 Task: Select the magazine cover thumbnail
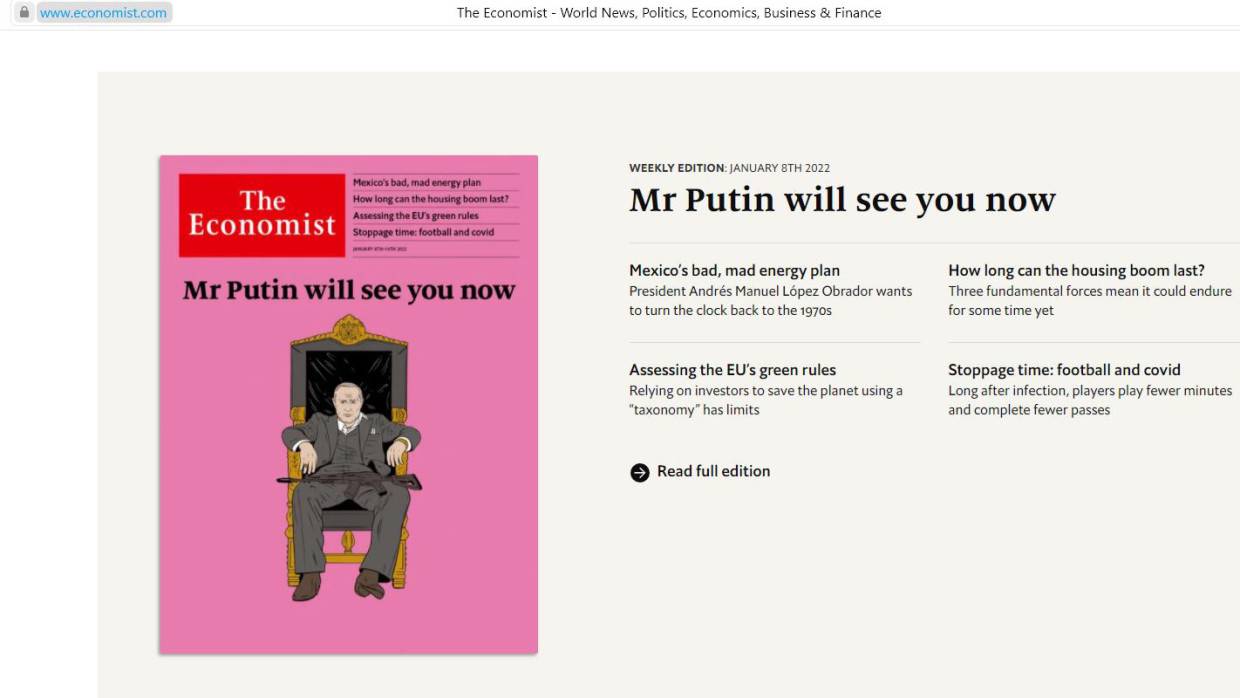tap(348, 404)
